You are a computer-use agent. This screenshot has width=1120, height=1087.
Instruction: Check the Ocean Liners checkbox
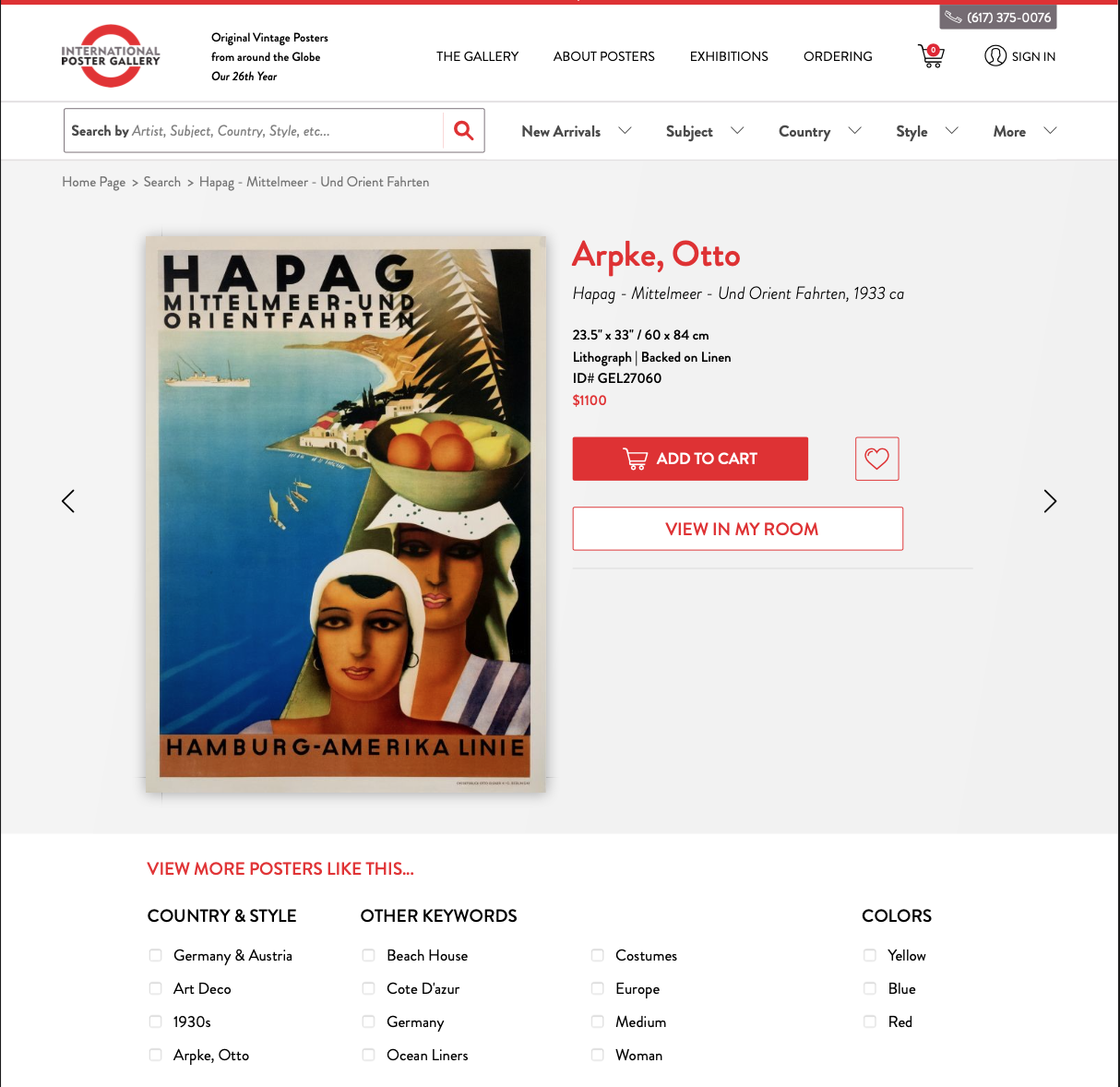pos(369,1055)
